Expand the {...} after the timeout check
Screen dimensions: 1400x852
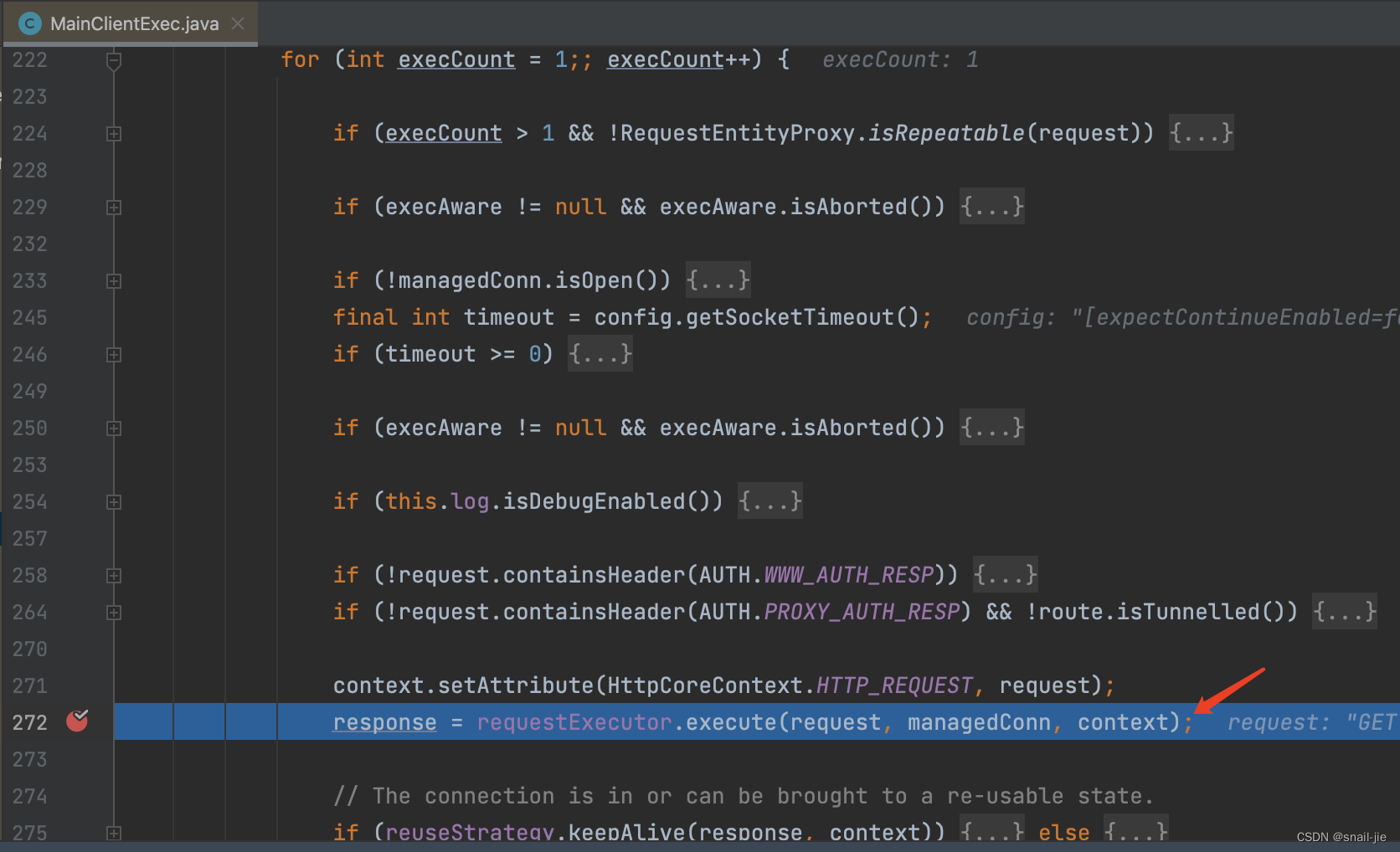click(600, 353)
